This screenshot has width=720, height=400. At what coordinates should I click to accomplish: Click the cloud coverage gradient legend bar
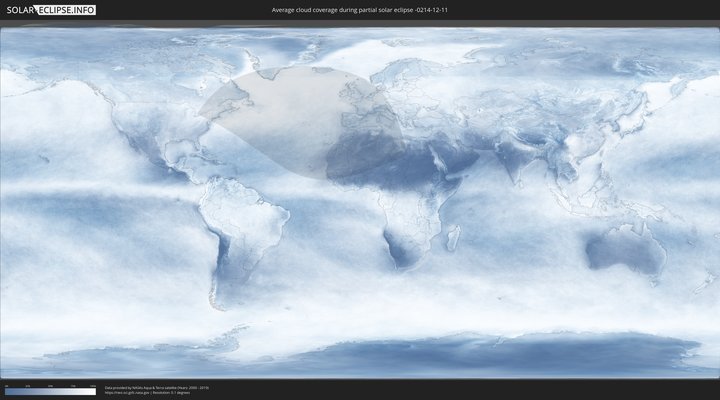(x=50, y=391)
